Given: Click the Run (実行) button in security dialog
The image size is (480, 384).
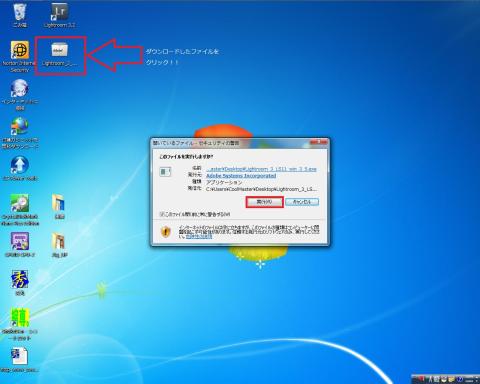Looking at the screenshot, I should (x=264, y=202).
